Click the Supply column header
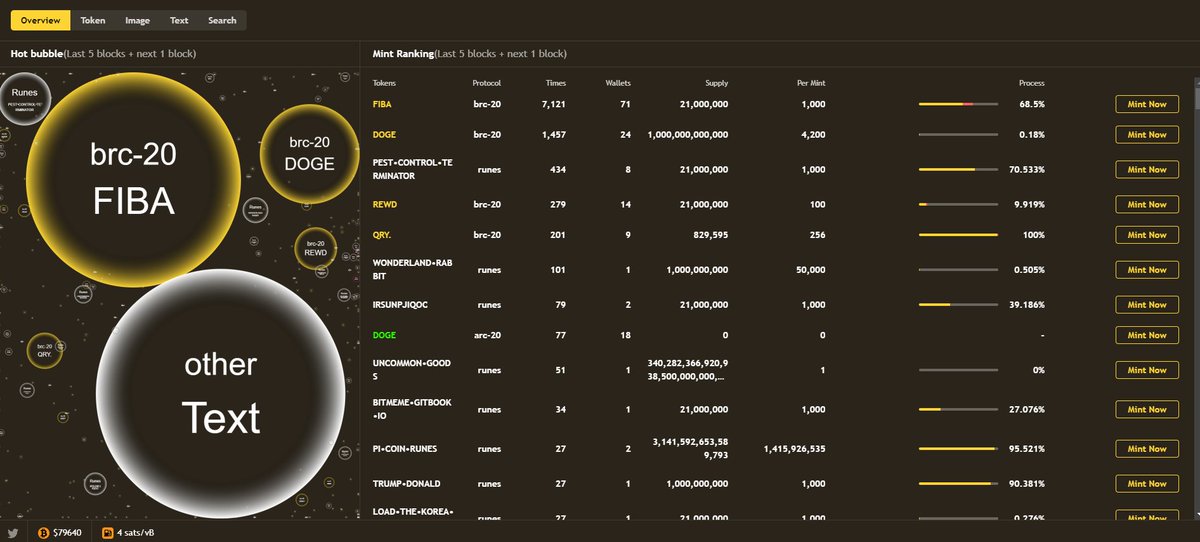The image size is (1200, 542). click(716, 83)
